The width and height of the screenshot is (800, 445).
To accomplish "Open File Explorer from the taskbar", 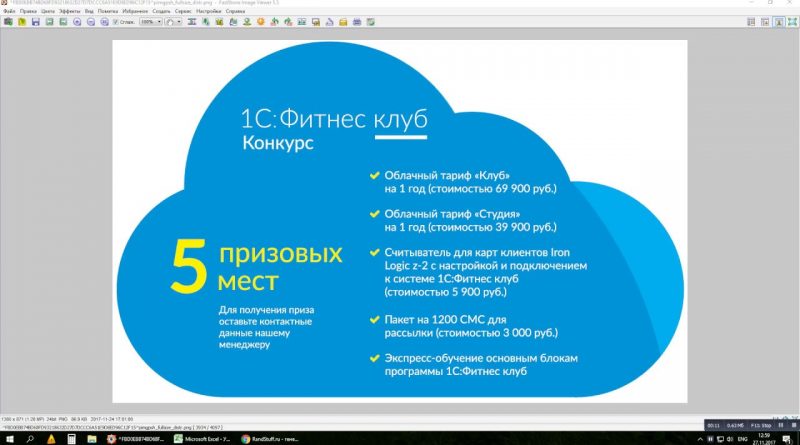I will pos(92,439).
